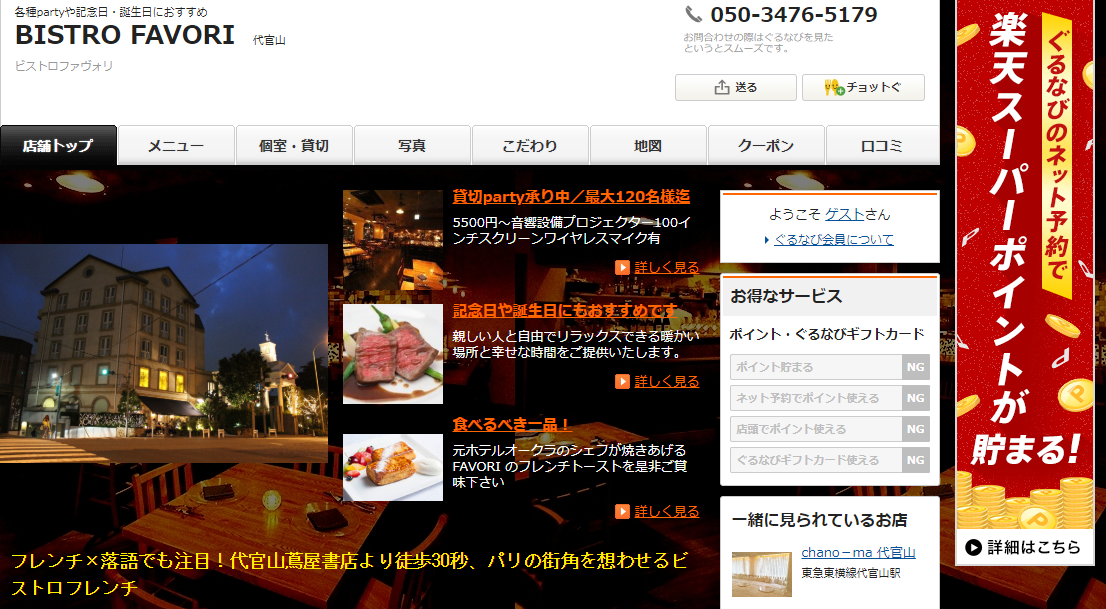Open the roast beef dish thumbnail
The width and height of the screenshot is (1106, 609).
[x=392, y=354]
